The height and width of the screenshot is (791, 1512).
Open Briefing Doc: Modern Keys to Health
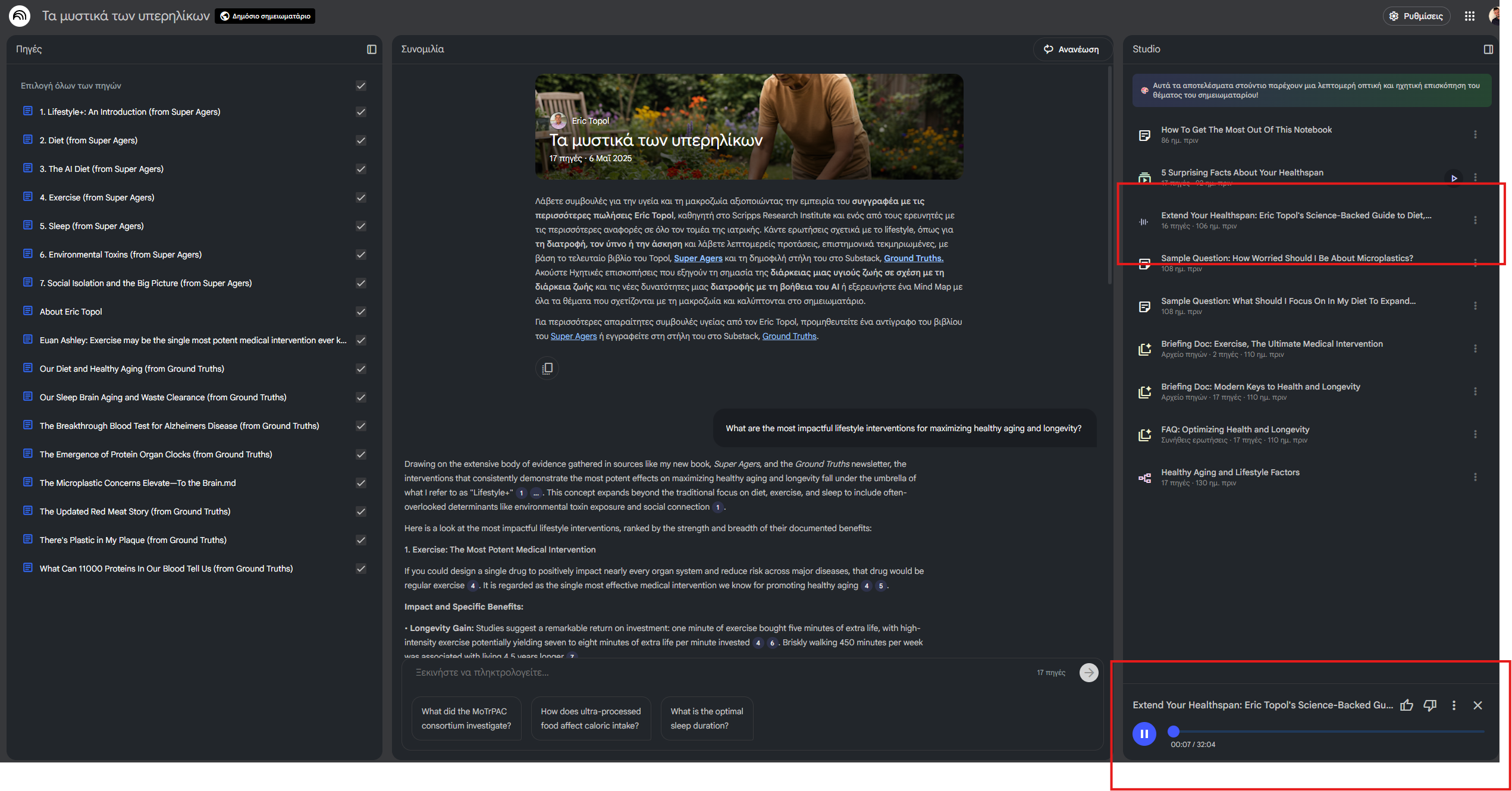(1260, 387)
